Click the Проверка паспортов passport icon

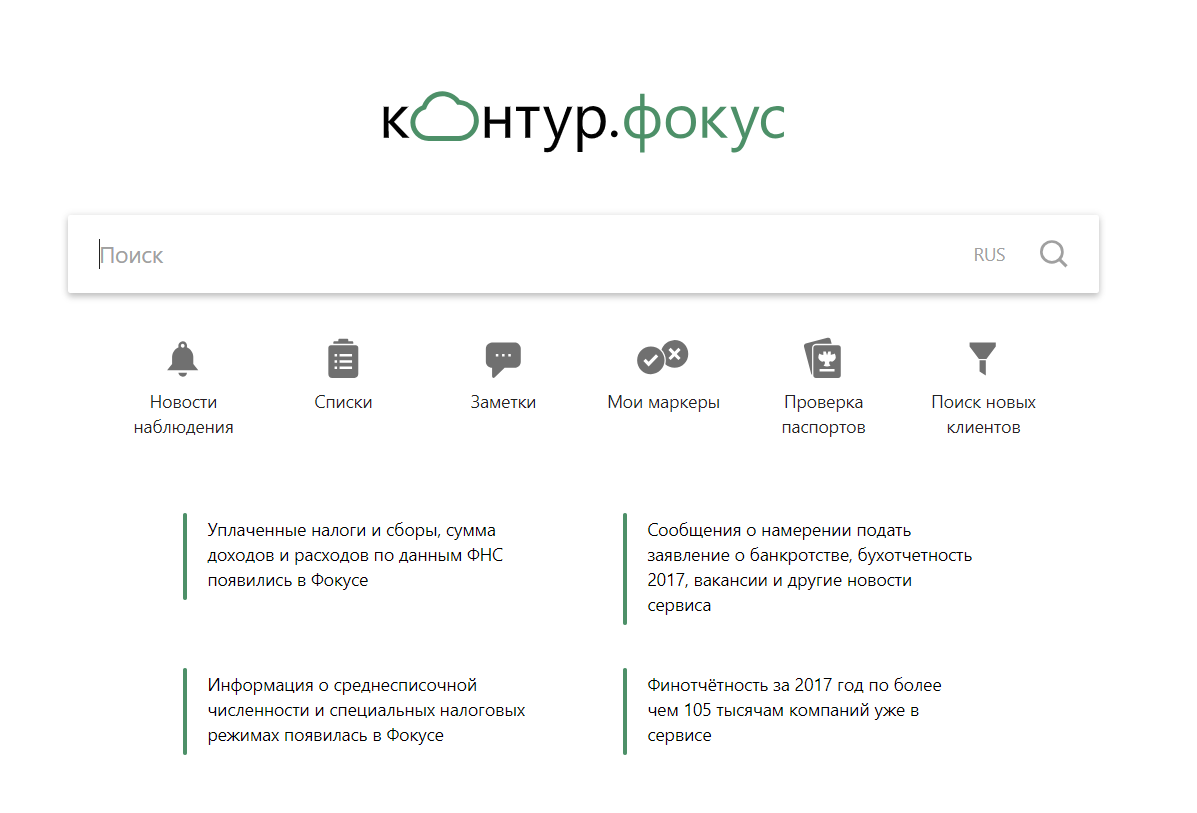coord(823,358)
